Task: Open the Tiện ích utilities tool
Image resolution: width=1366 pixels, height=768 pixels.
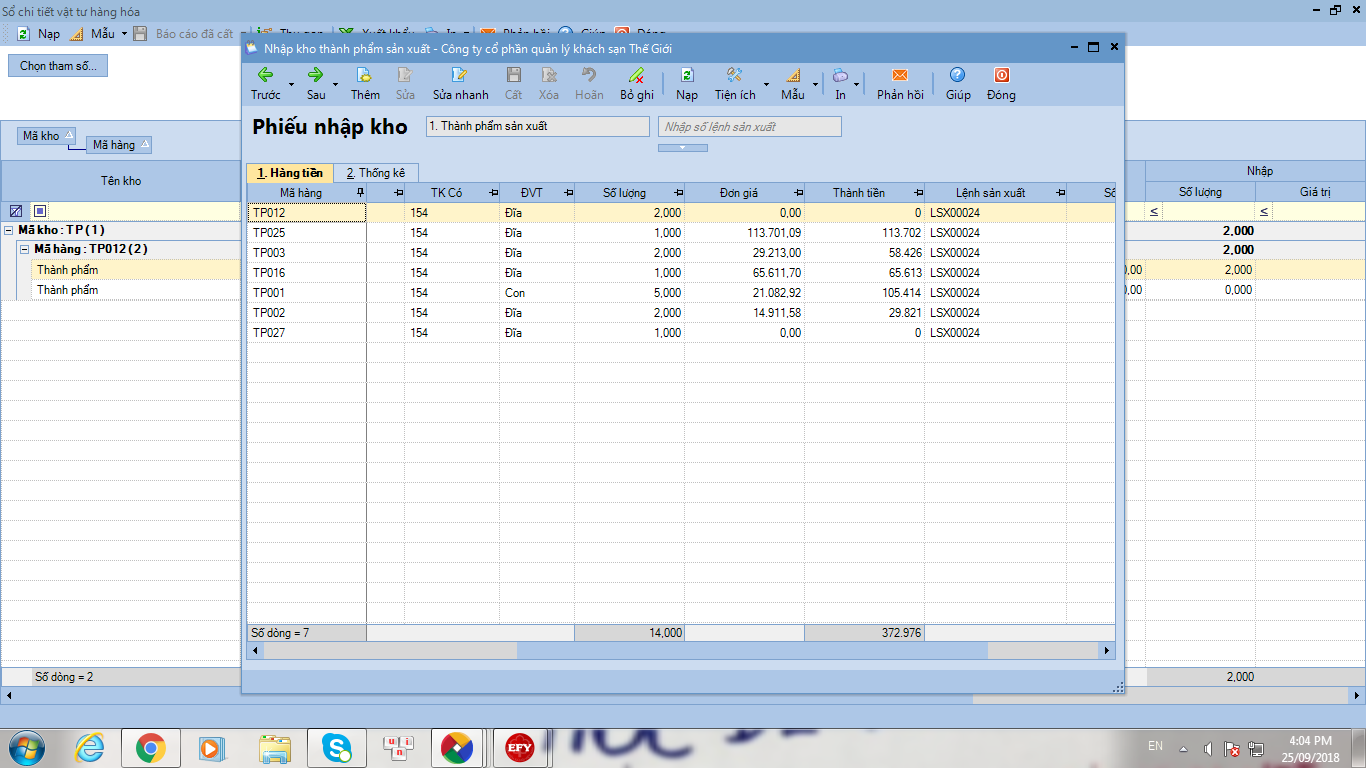Action: pos(735,83)
